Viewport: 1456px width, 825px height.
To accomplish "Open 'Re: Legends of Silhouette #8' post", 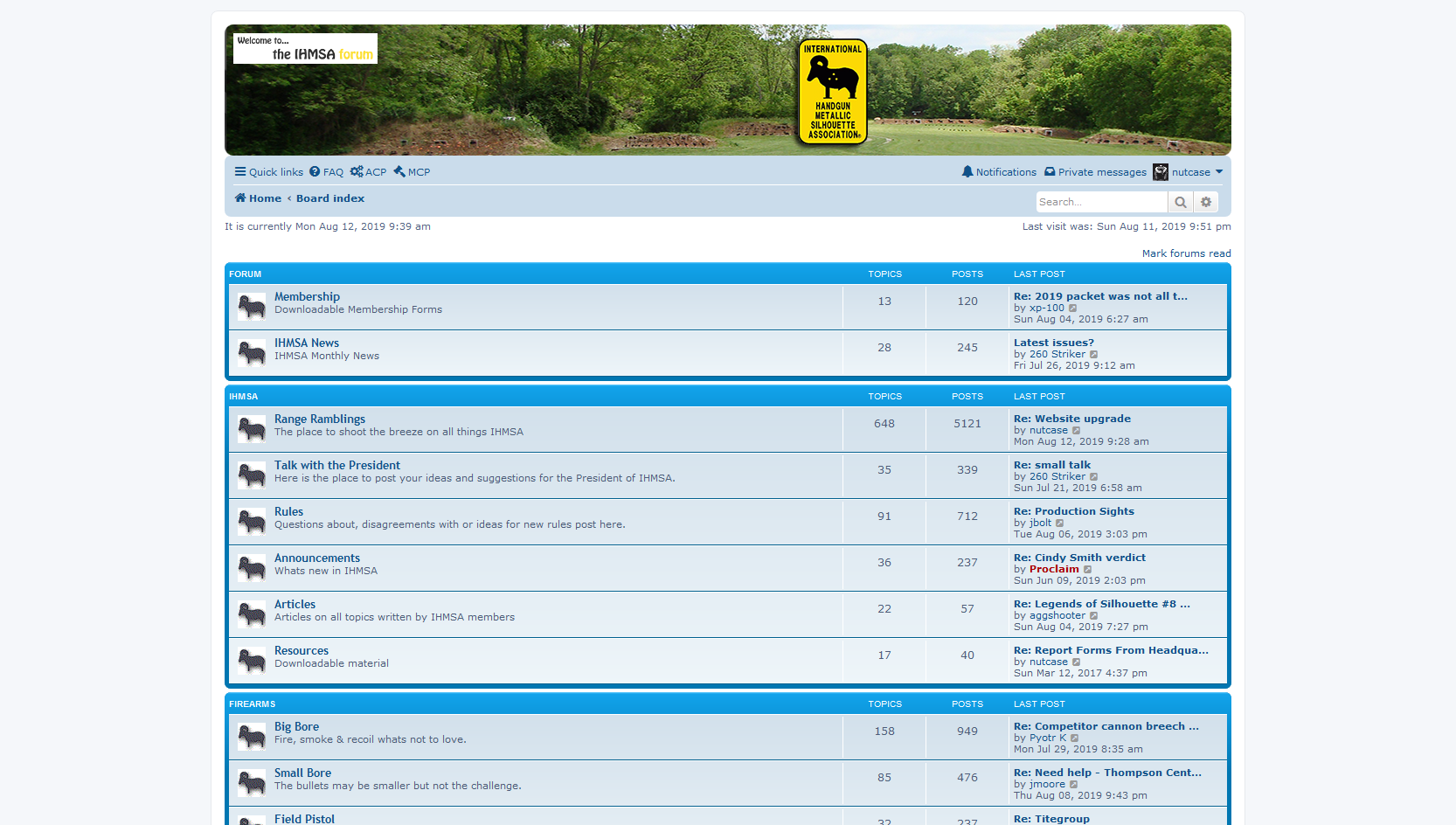I will [x=1101, y=604].
